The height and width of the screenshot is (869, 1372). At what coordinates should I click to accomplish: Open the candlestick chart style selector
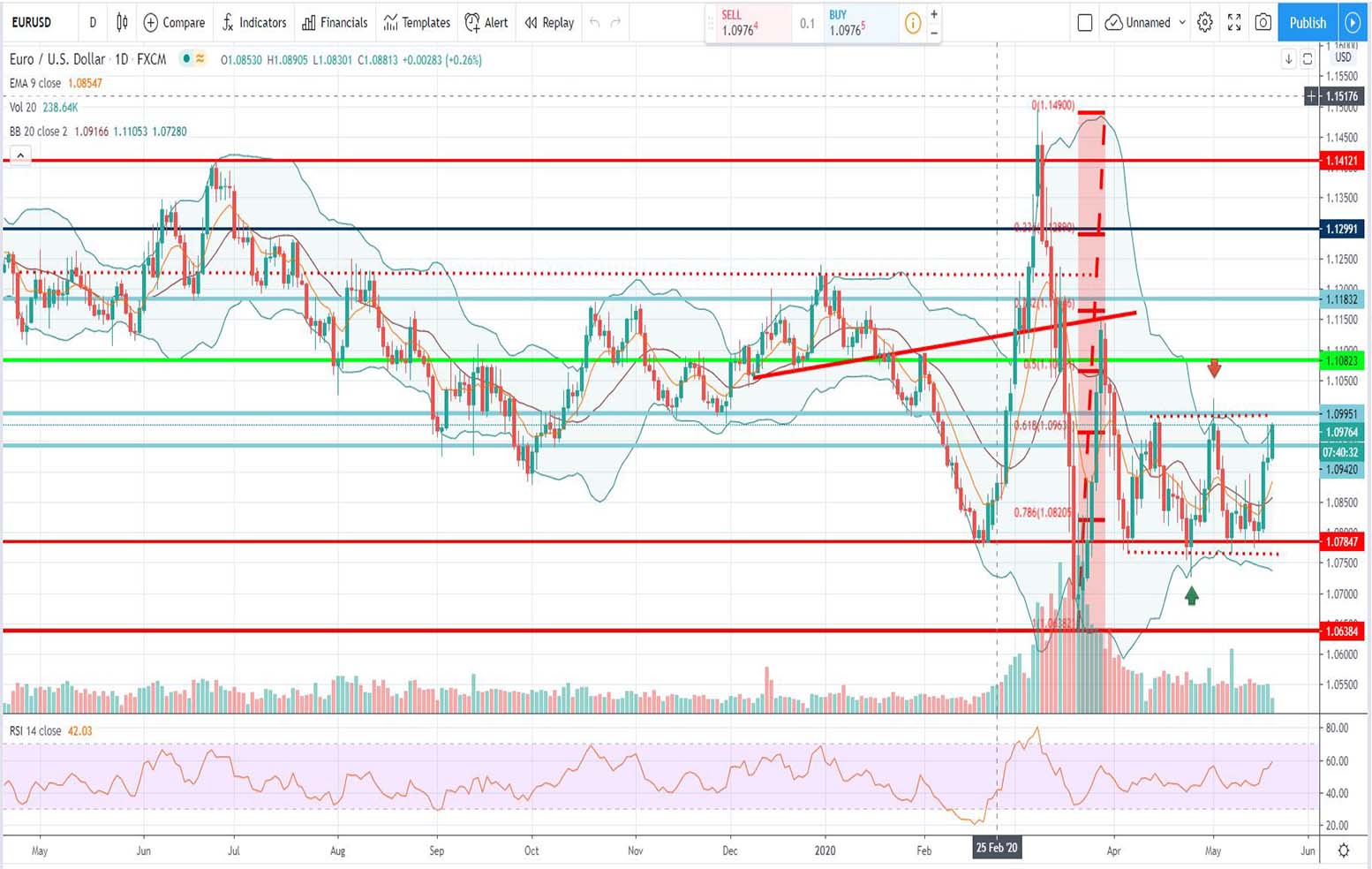(122, 22)
